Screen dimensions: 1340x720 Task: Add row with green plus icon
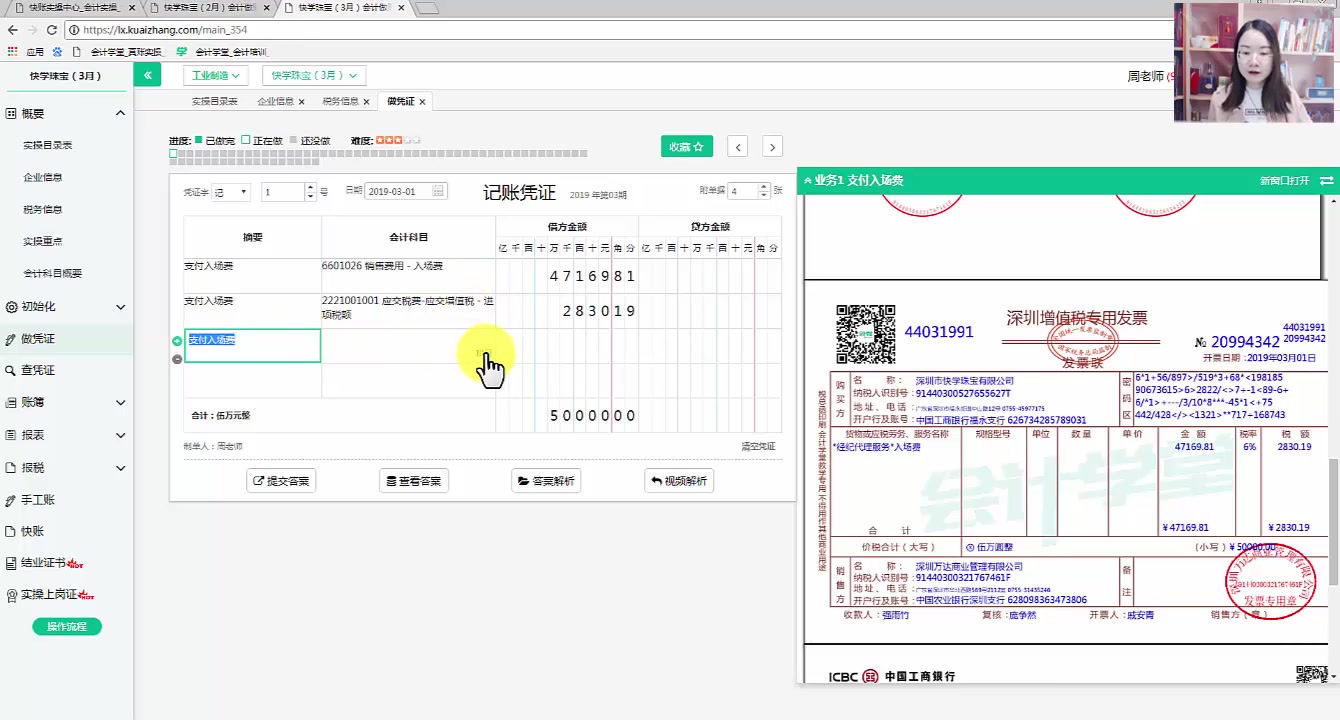177,341
